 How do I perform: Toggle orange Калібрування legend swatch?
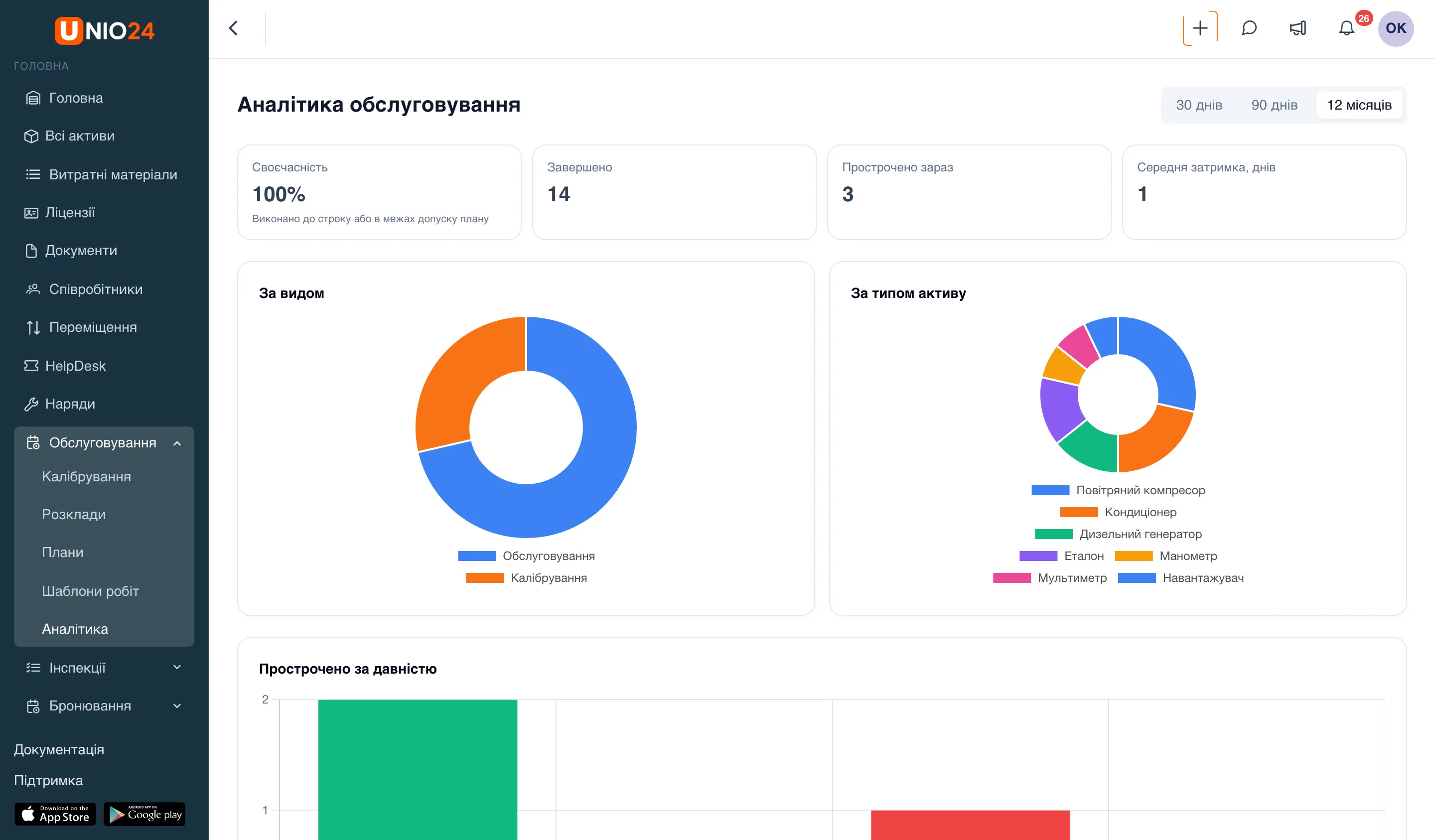485,578
